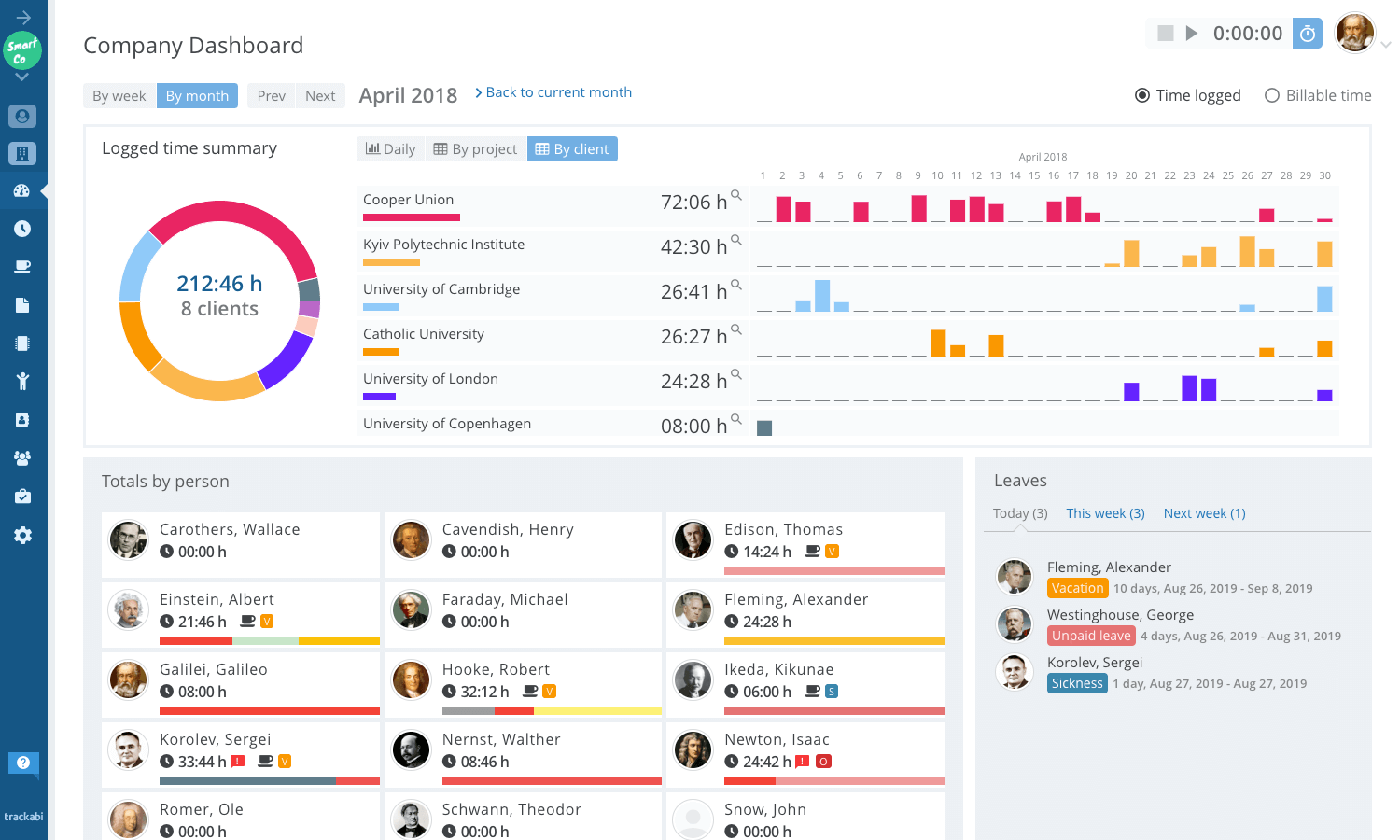Switch to By week view
Viewport: 1400px width, 840px height.
119,95
